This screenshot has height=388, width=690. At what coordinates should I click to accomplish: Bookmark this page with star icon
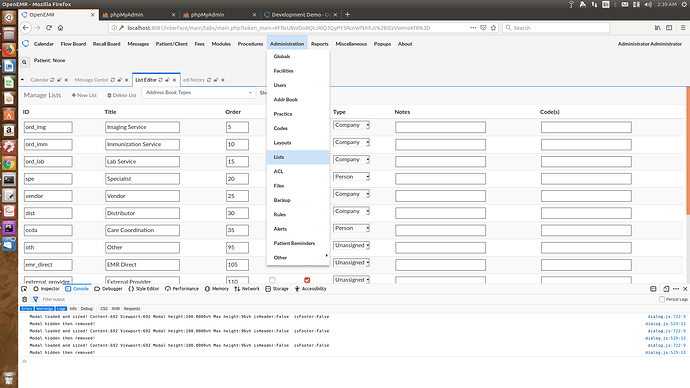pyautogui.click(x=493, y=28)
